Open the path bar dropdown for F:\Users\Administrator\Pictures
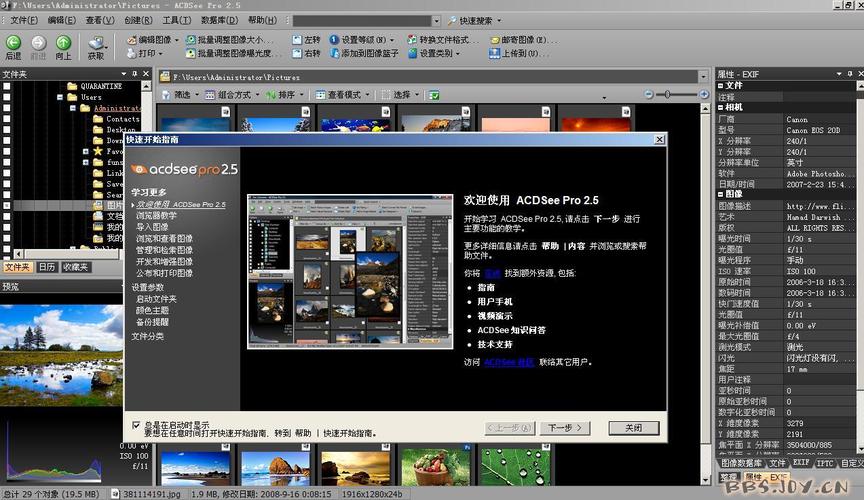 pyautogui.click(x=703, y=77)
